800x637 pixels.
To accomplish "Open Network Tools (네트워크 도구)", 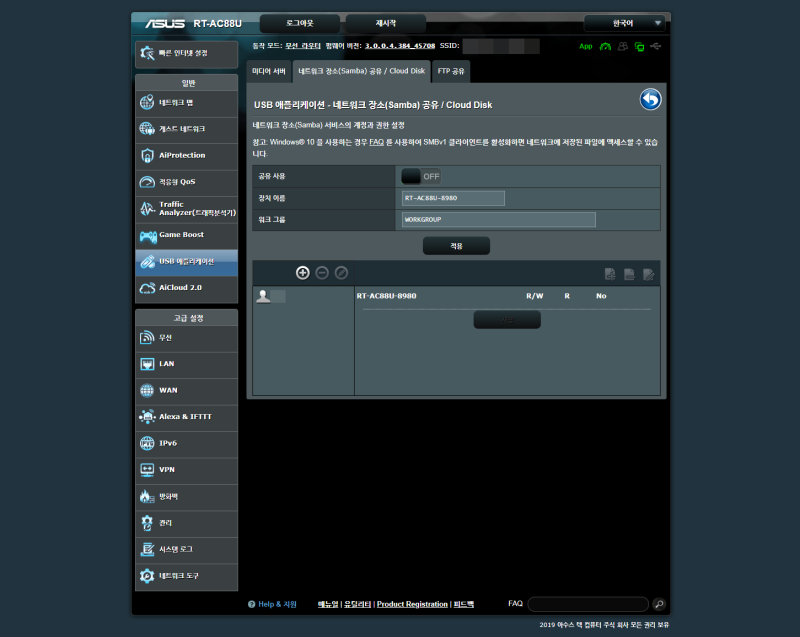I will (x=187, y=576).
